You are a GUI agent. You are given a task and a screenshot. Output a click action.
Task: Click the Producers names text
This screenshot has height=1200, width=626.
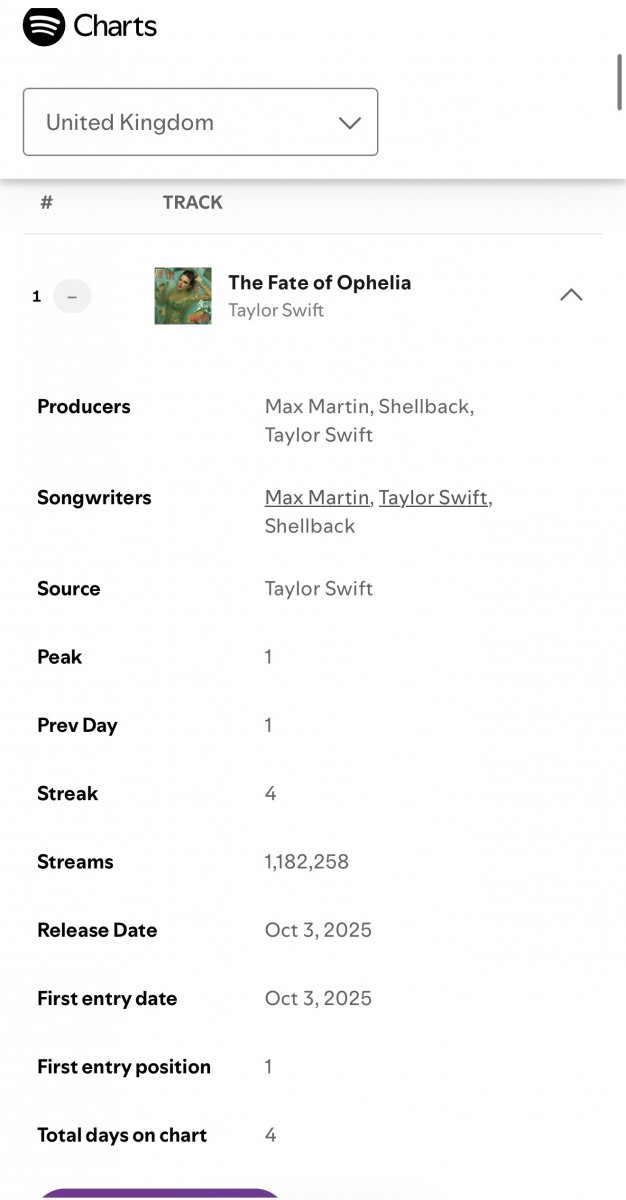pos(368,420)
